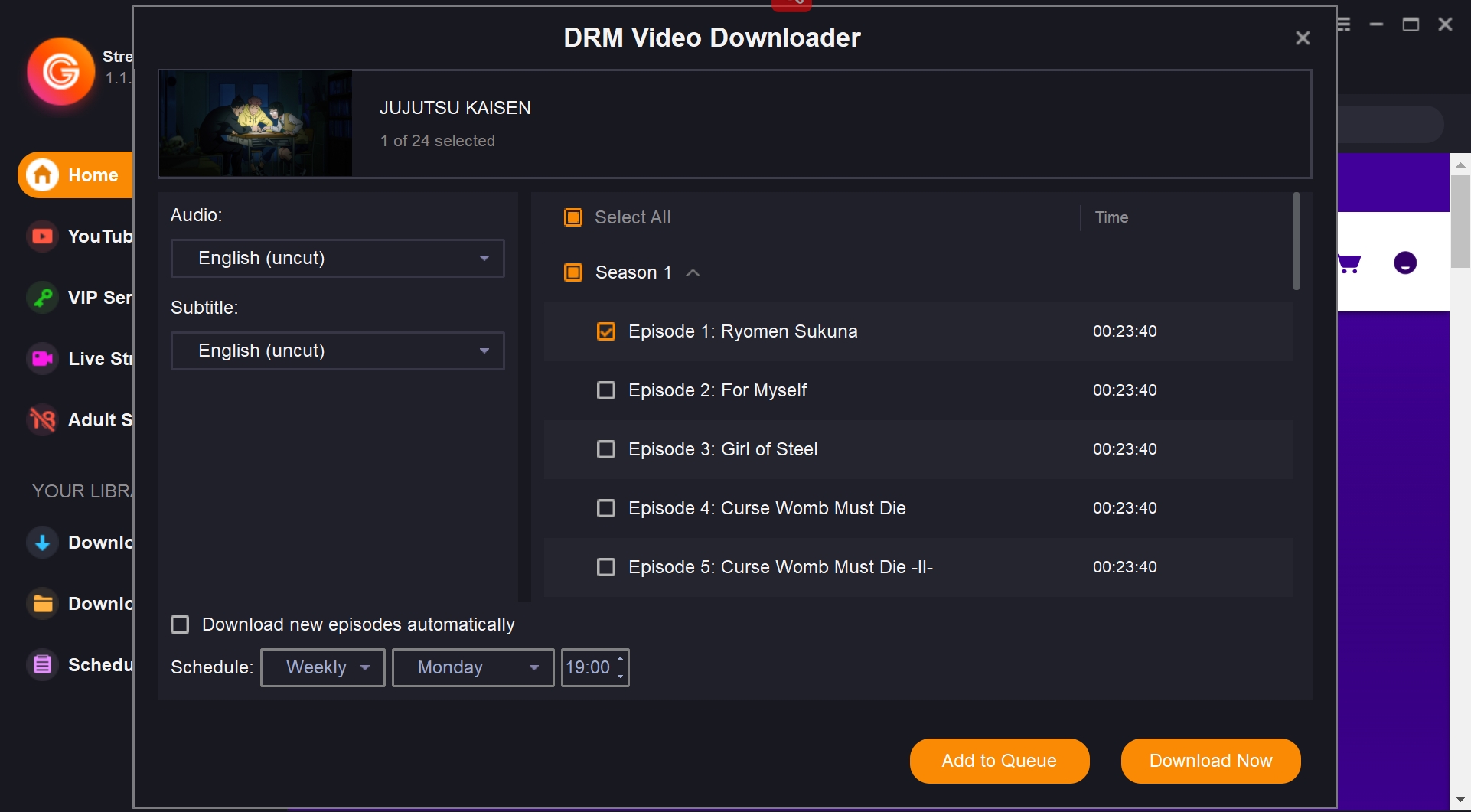Click the Episode 3: Girl of Steel title

[x=723, y=449]
